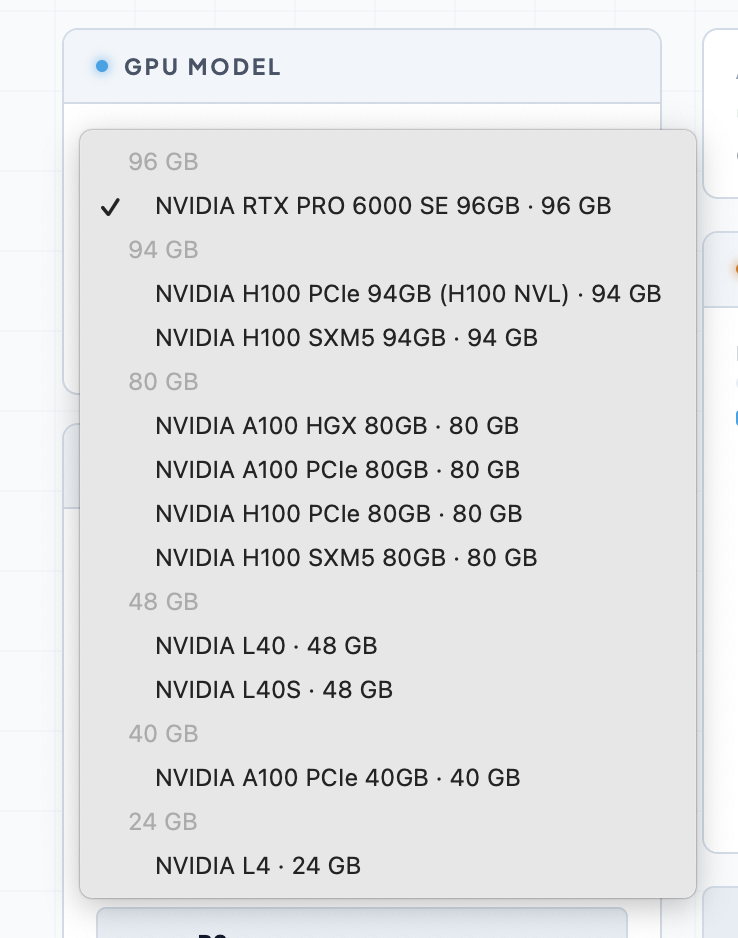
Task: Pick NVIDIA A100 PCIe 80GB from the list
Action: 336,470
